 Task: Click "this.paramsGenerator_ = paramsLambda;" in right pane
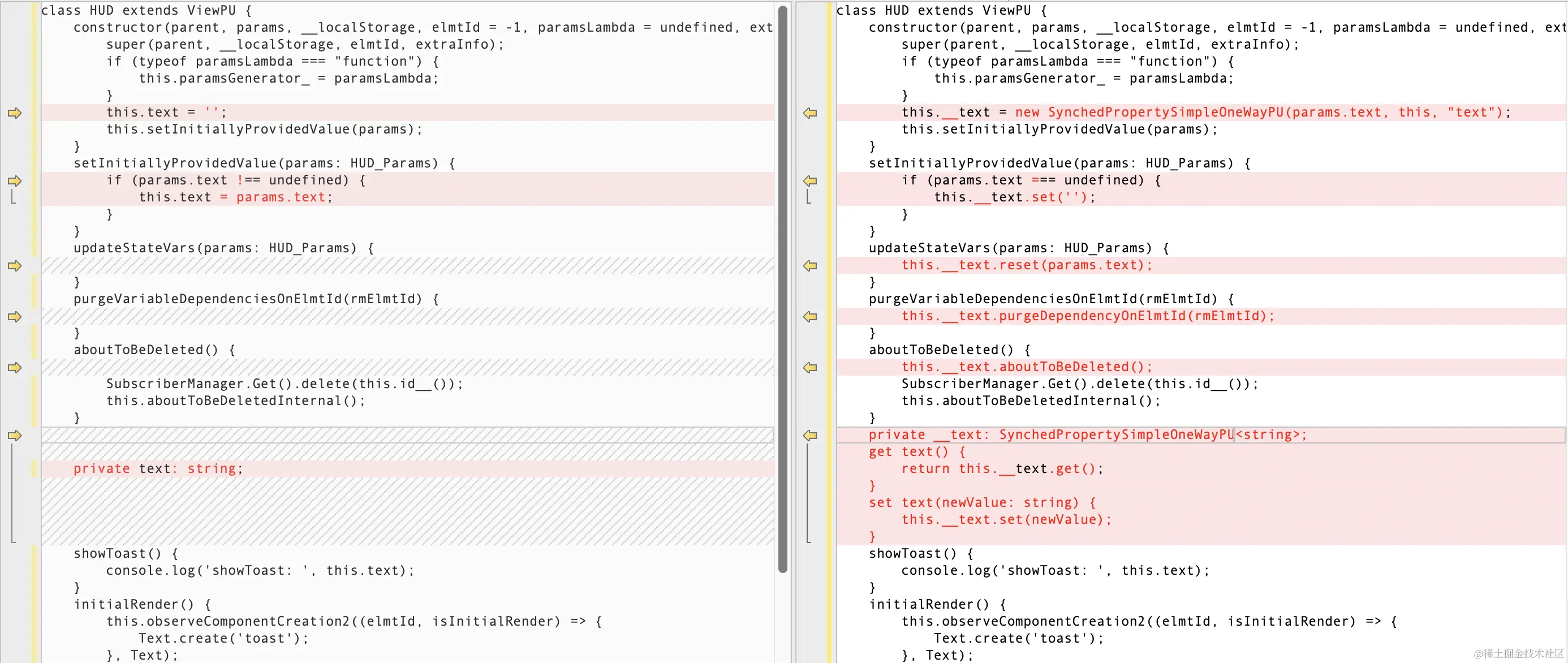[1084, 79]
